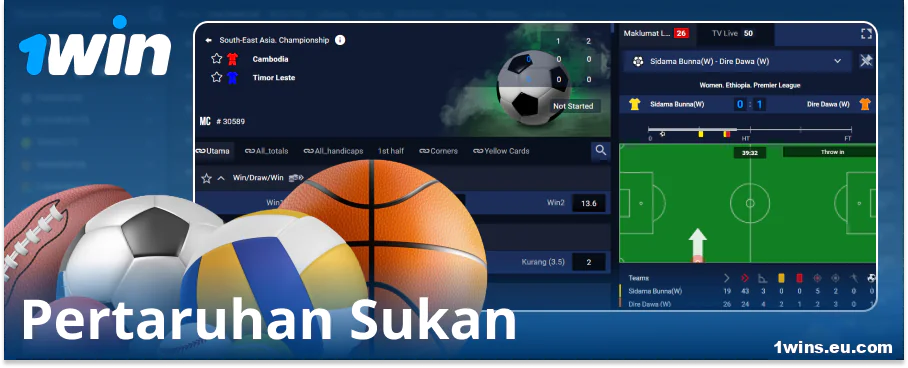Click Dire Dawa's orange jersey icon

[x=865, y=104]
